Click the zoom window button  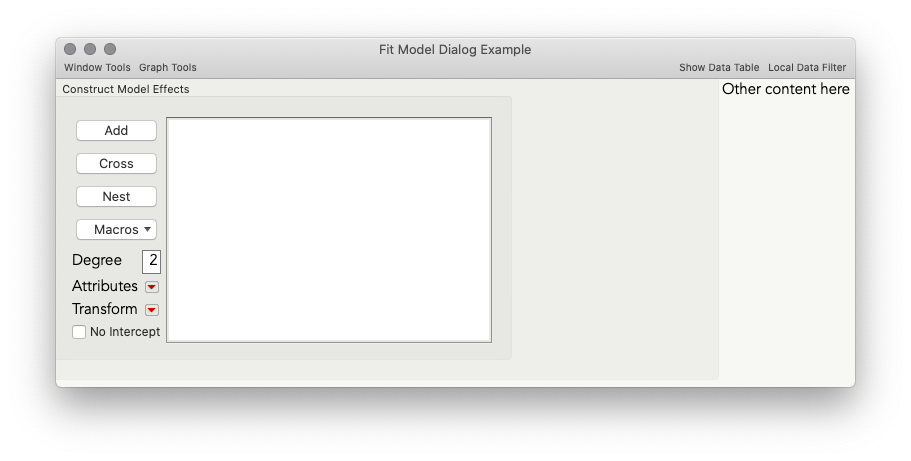pos(110,49)
